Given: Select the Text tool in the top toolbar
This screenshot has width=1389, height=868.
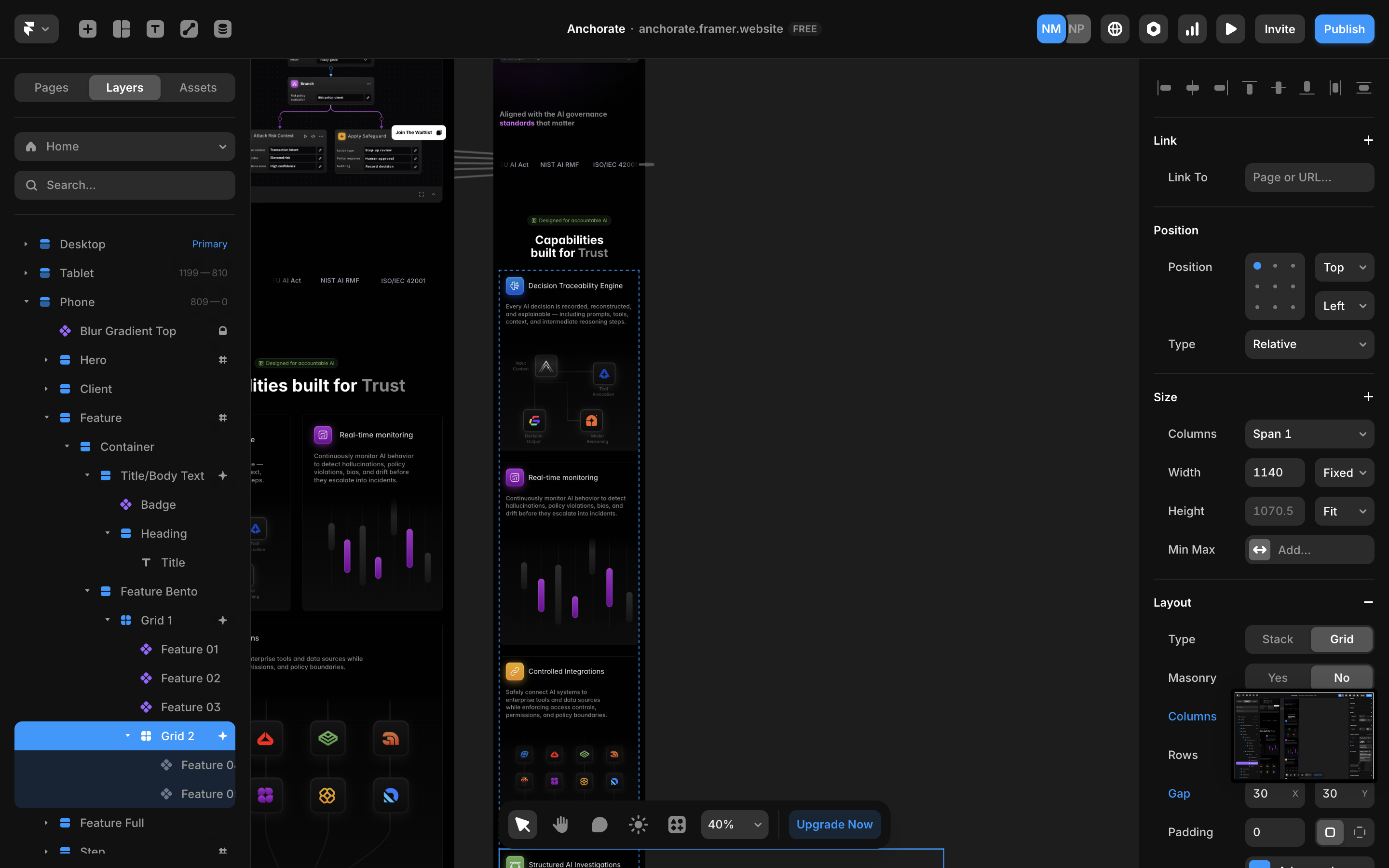Looking at the screenshot, I should pyautogui.click(x=155, y=29).
